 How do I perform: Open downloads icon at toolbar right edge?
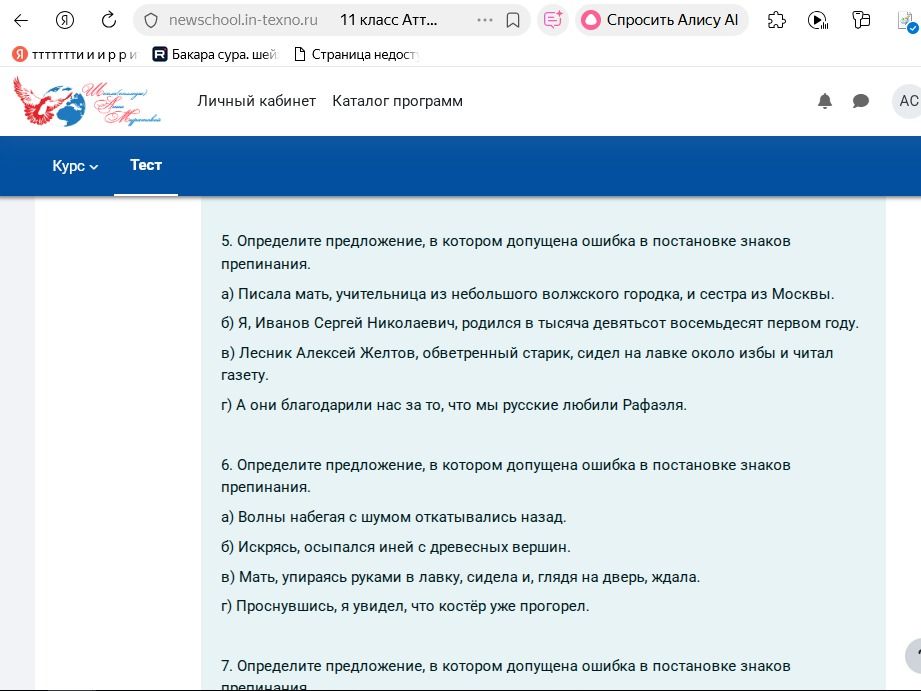coord(907,22)
